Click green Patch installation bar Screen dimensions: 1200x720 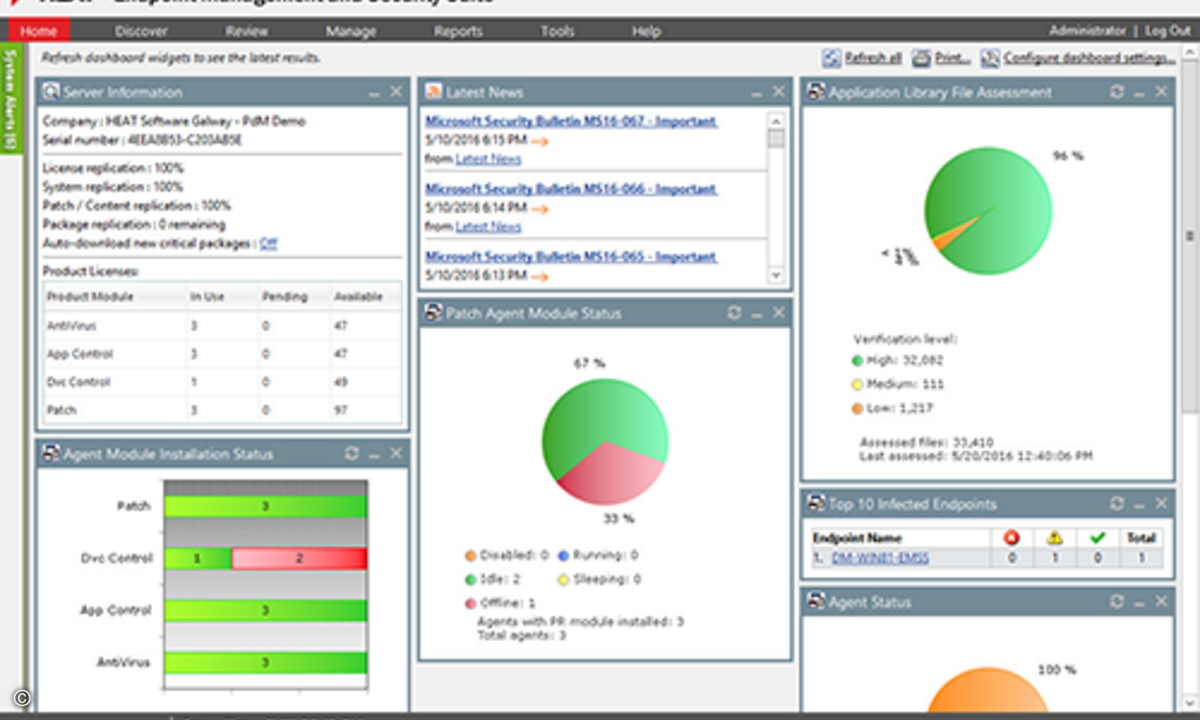(265, 506)
